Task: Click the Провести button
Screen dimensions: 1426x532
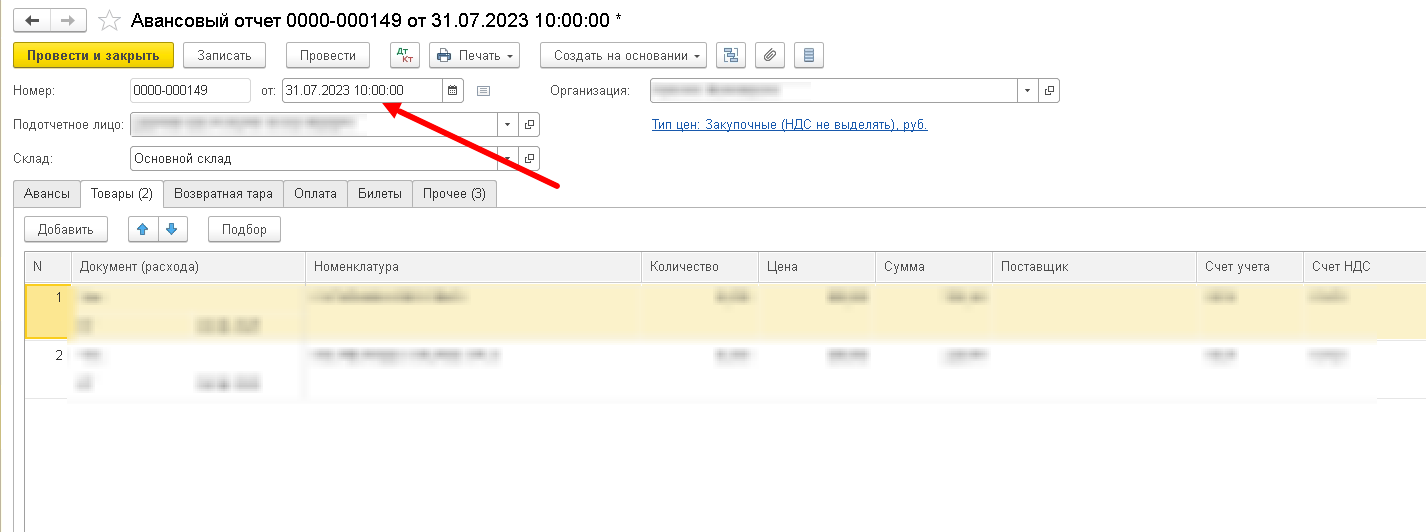Action: click(328, 55)
